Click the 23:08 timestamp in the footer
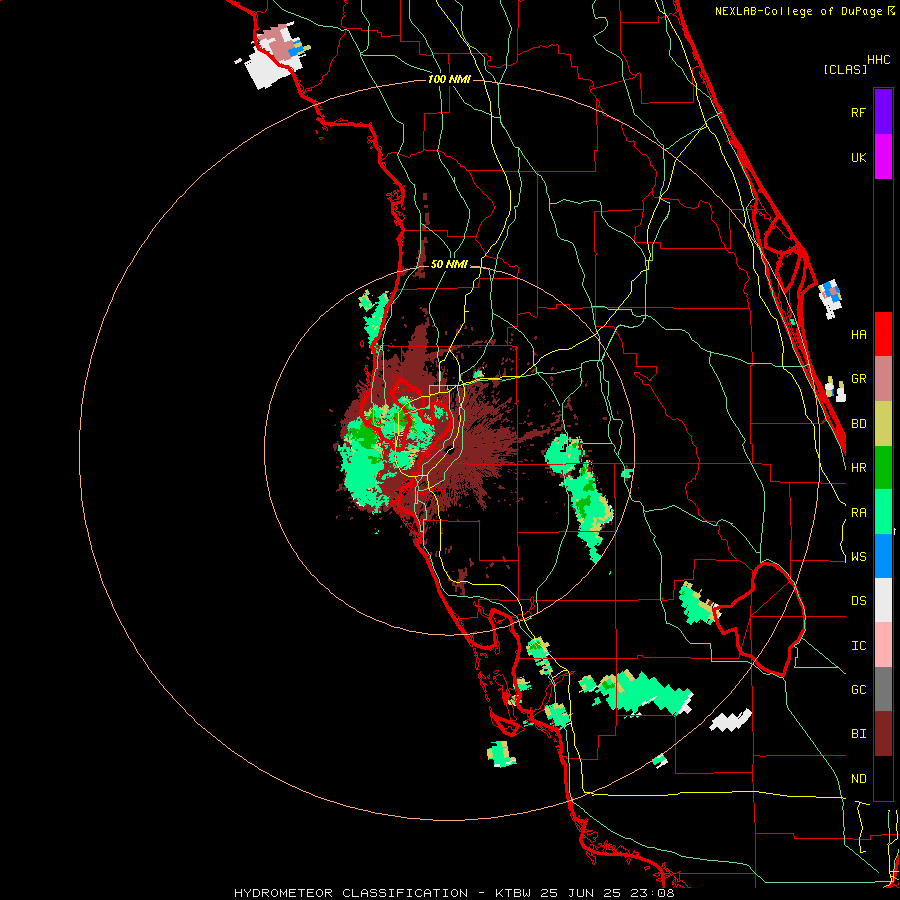The height and width of the screenshot is (900, 900). [651, 893]
